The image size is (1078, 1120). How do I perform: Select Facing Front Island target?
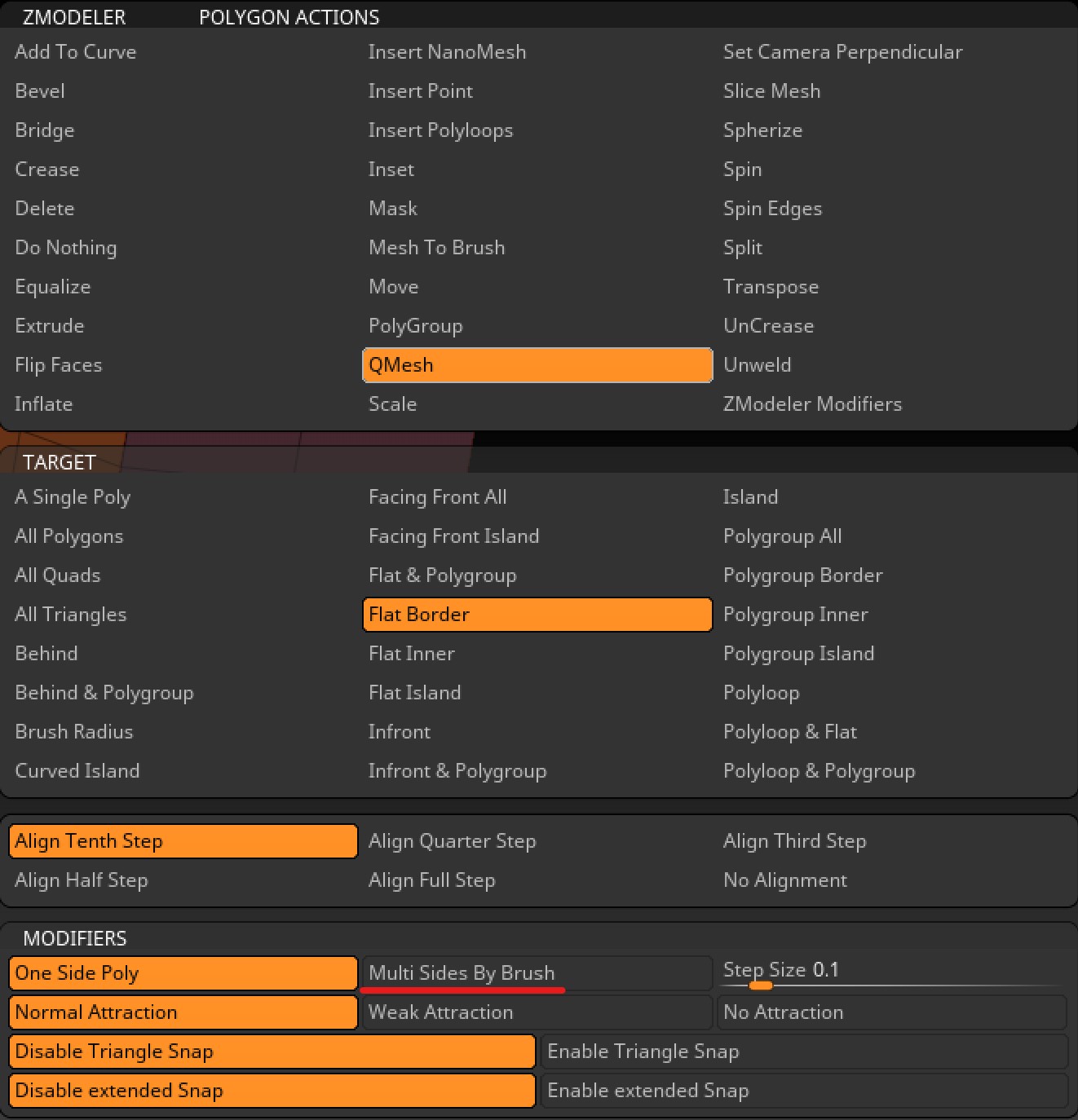(453, 536)
